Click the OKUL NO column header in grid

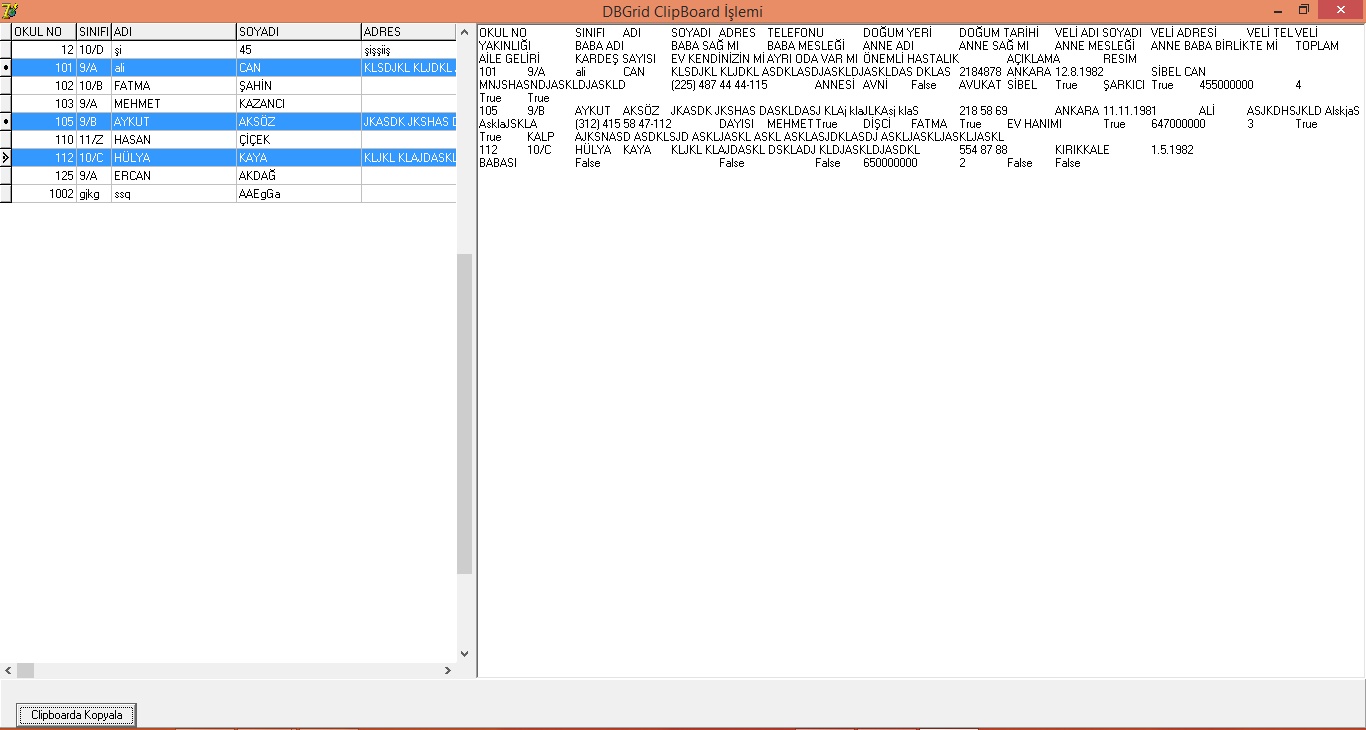[44, 32]
